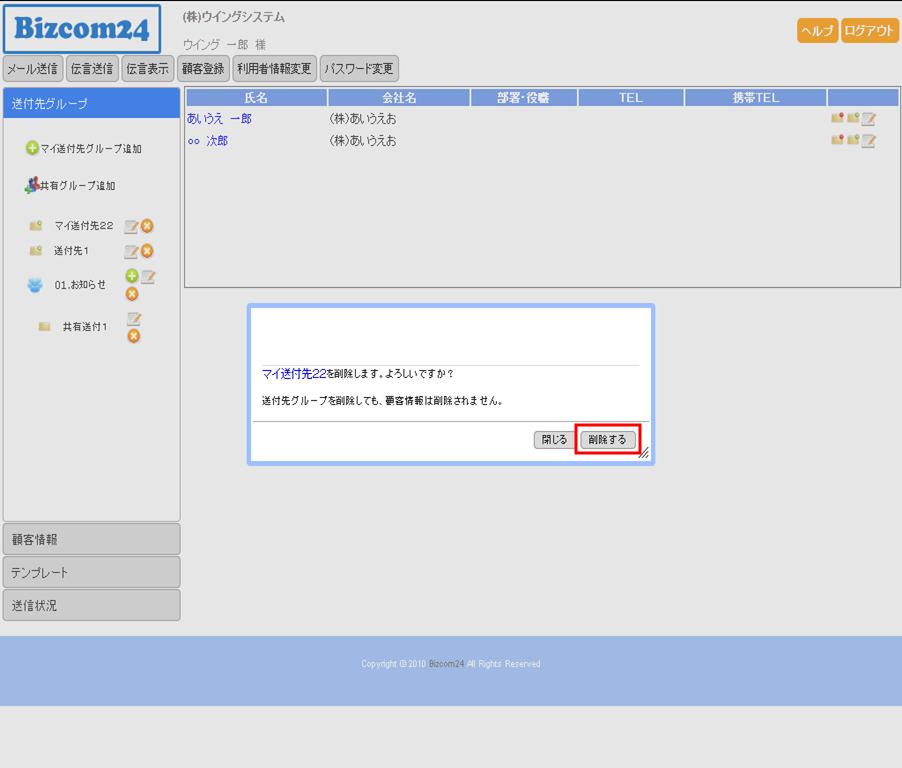Expand the 顧客情報 accordion section

point(91,539)
